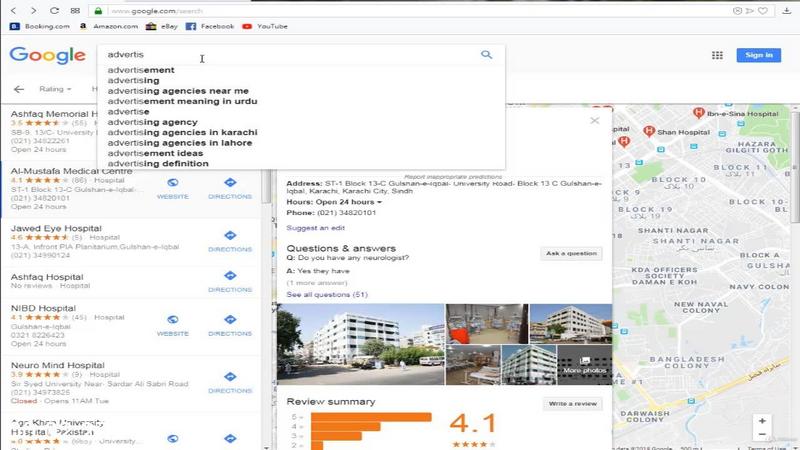Screen dimensions: 800x450
Task: Get directions to Neuro Mind Hospital
Action: pos(230,383)
